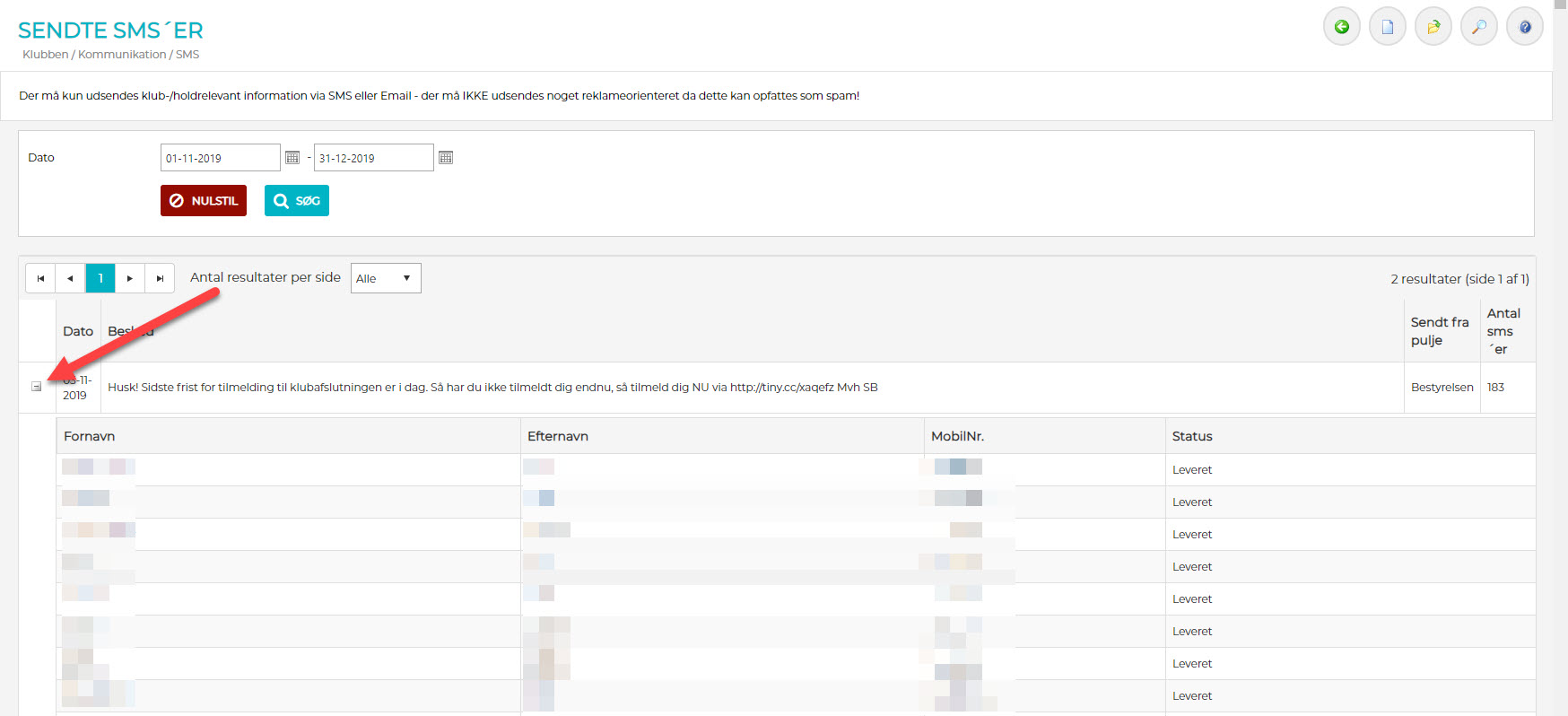
Task: Go to first page of results
Action: (40, 278)
